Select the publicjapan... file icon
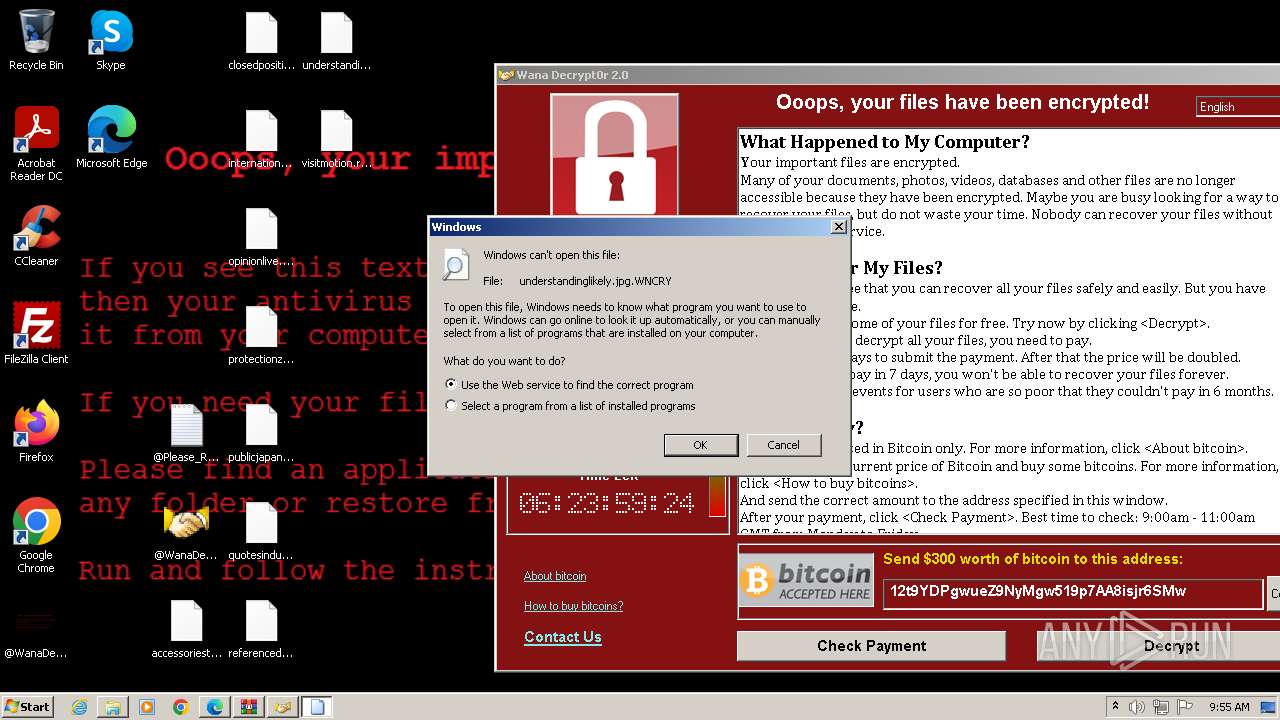 pos(261,432)
